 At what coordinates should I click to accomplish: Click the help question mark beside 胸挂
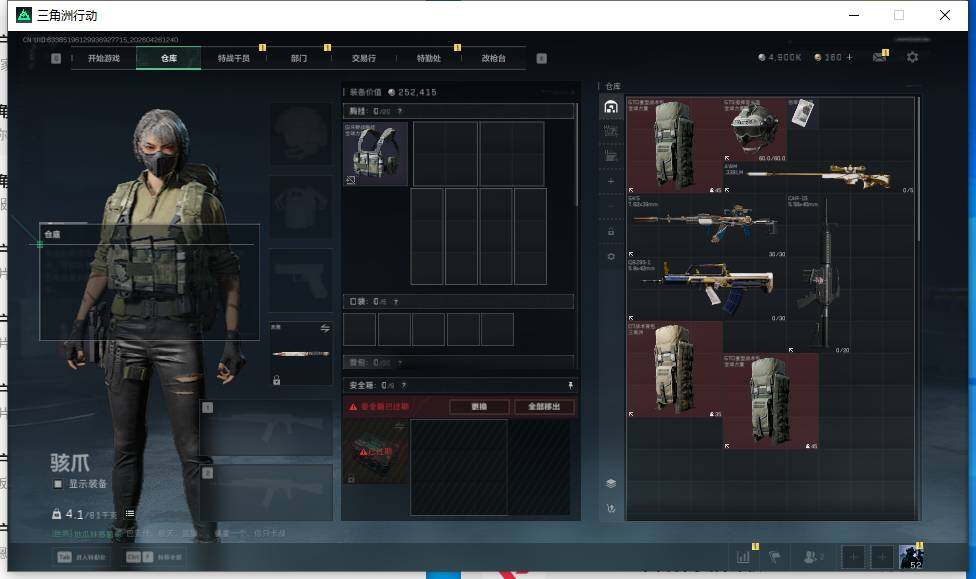point(400,111)
